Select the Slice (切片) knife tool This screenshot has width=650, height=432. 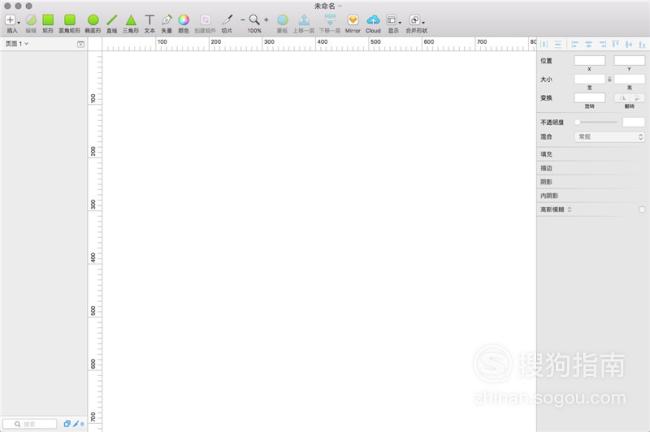click(227, 20)
